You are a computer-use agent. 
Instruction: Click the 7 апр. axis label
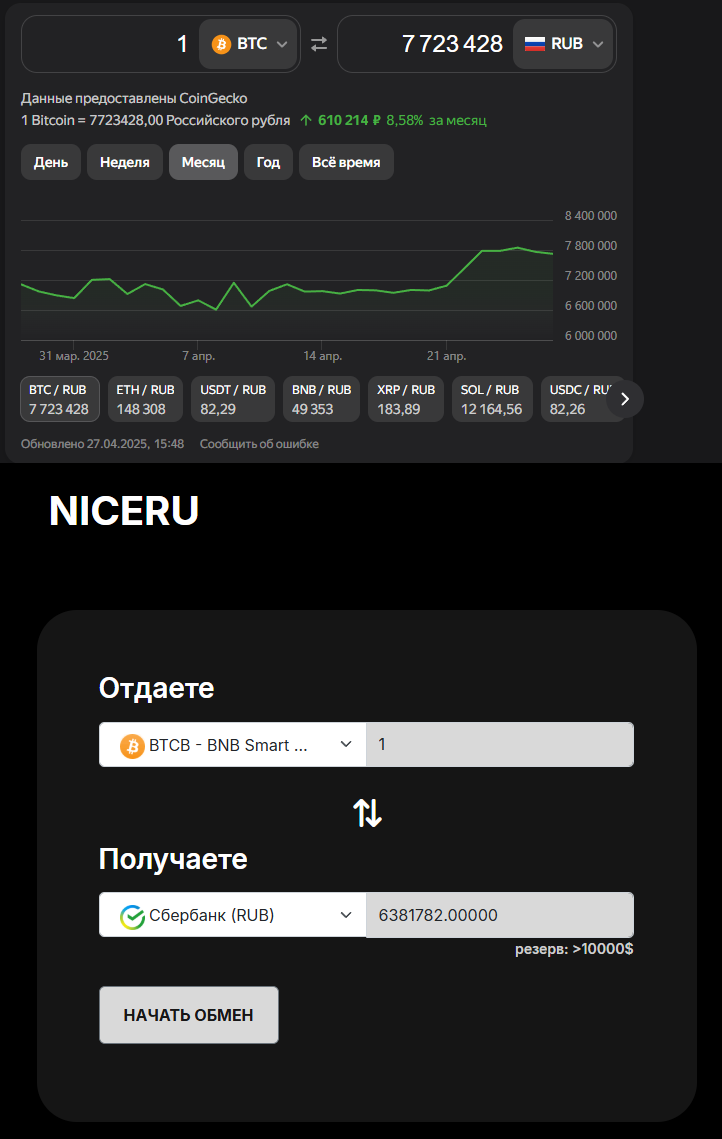pos(198,356)
